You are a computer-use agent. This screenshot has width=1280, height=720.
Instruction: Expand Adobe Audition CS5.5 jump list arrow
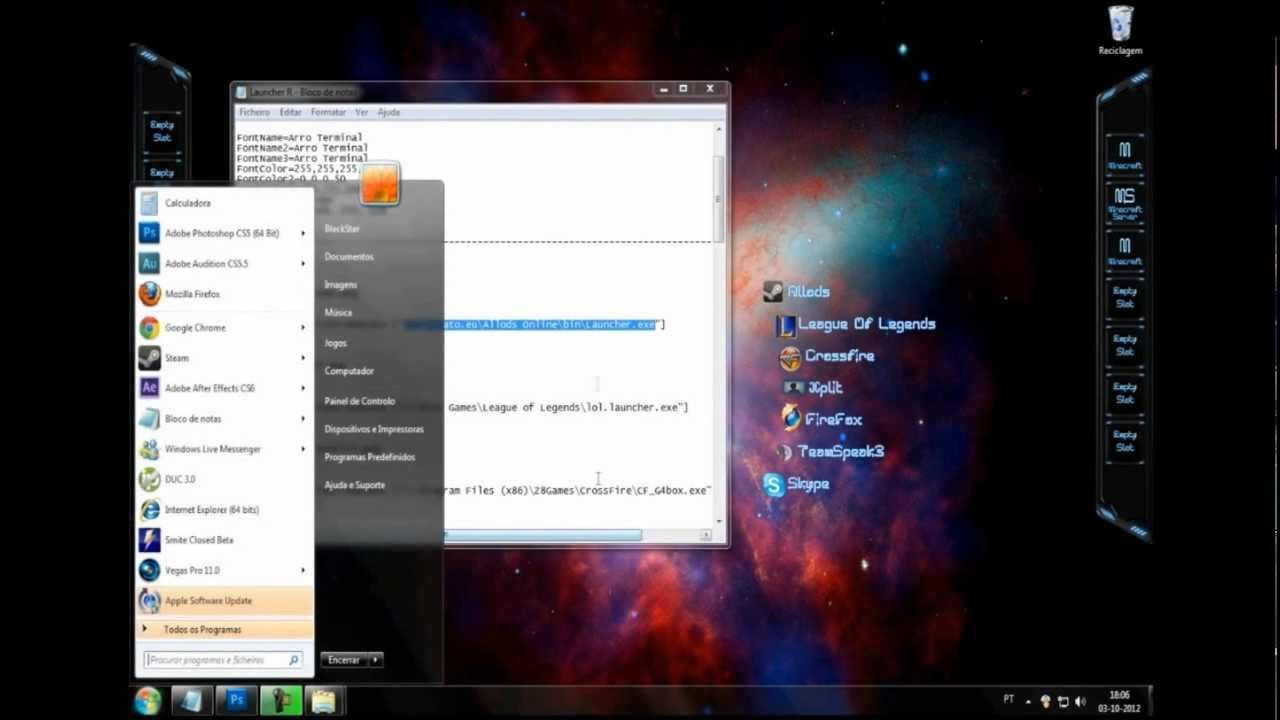tap(303, 263)
